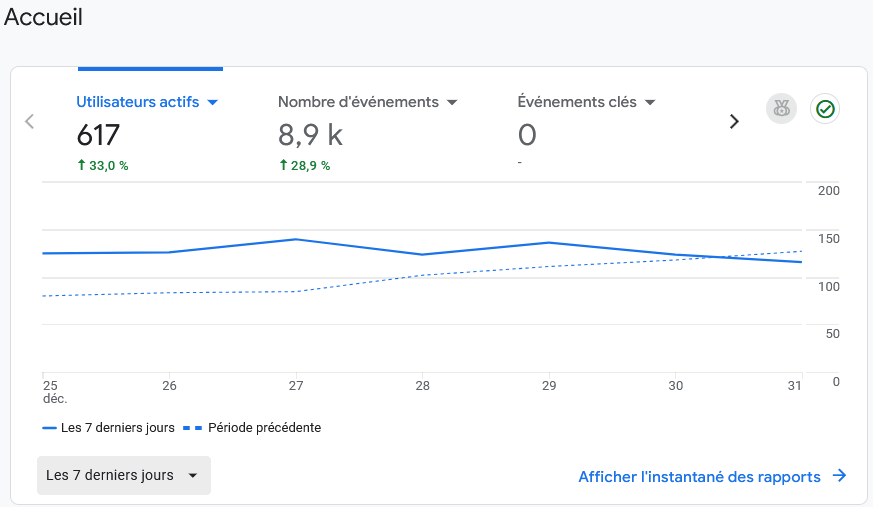Expand the Événements clés dropdown arrow
Screen dimensions: 873x507
(x=650, y=102)
